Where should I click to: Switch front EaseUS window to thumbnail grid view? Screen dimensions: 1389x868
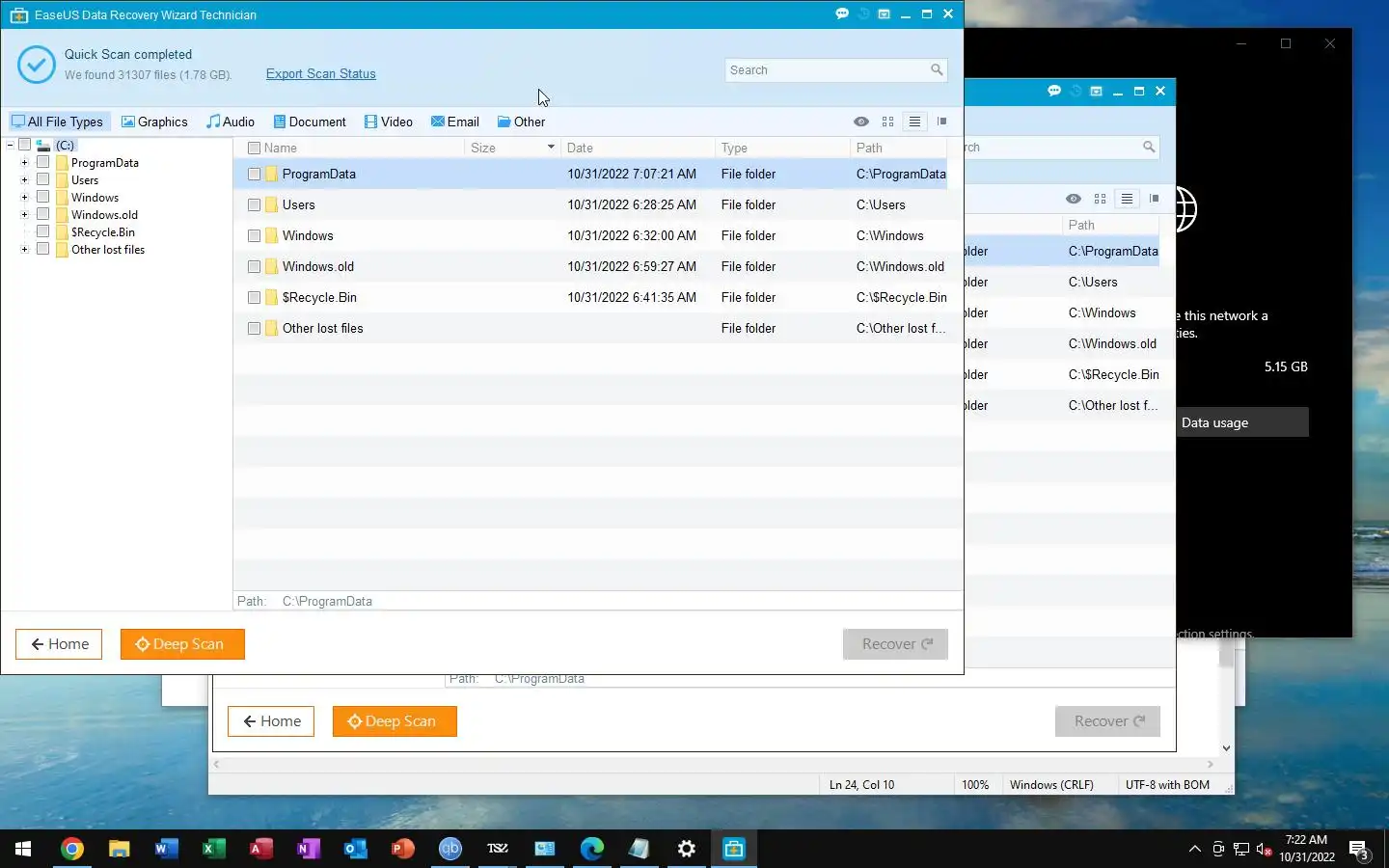(887, 122)
